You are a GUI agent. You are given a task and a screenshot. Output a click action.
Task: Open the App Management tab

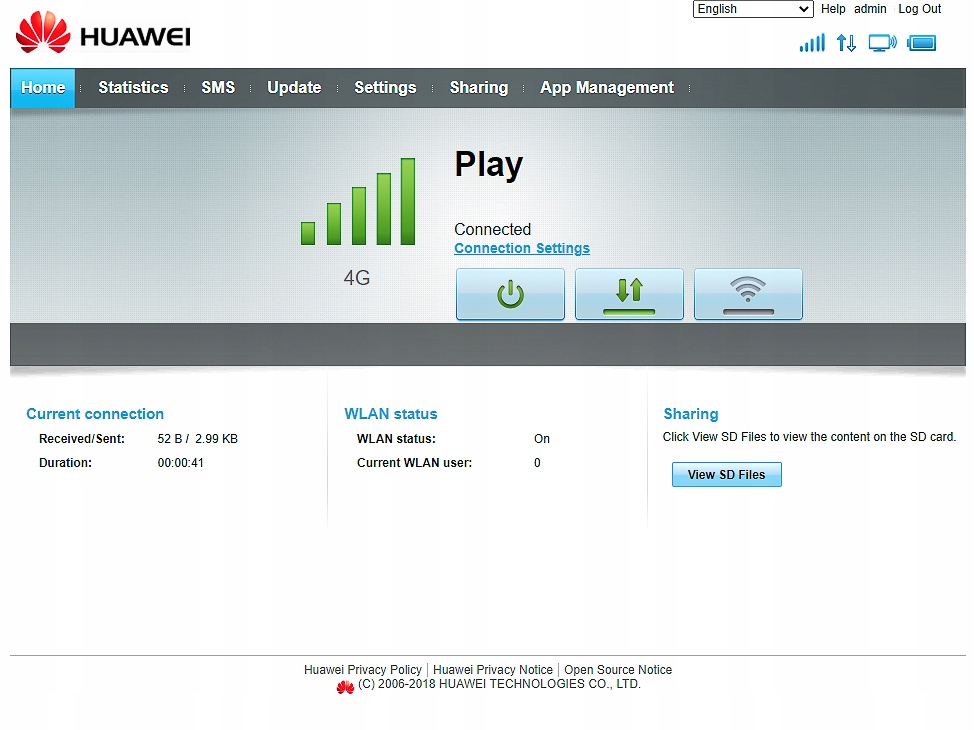(607, 88)
